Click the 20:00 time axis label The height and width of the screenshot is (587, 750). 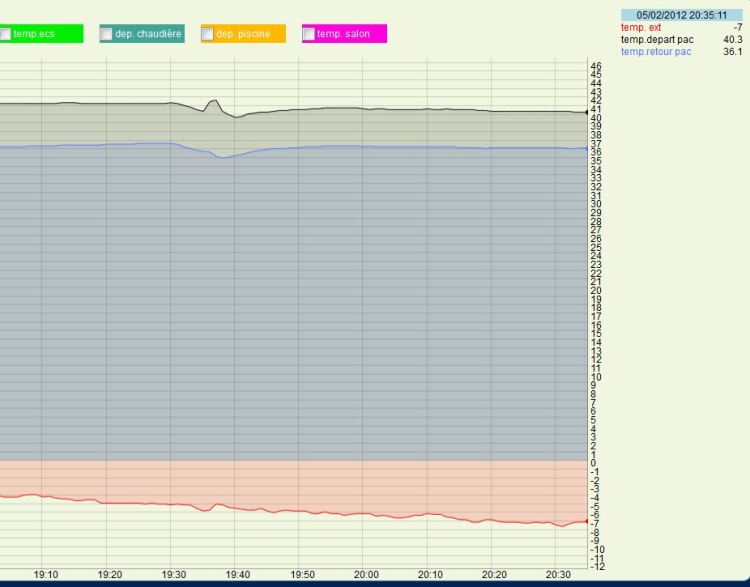tap(366, 575)
